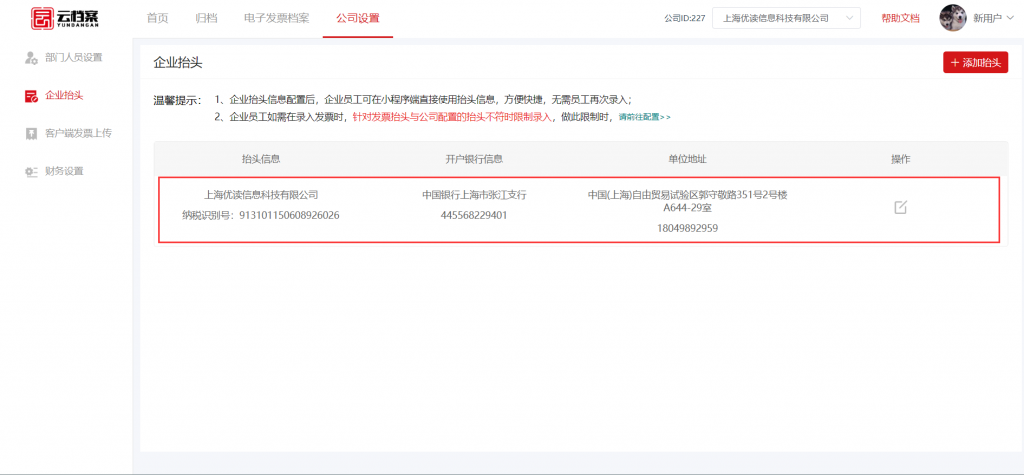Click the edit icon for 上海优读信息科技有限公司
Image resolution: width=1024 pixels, height=475 pixels.
tap(901, 208)
